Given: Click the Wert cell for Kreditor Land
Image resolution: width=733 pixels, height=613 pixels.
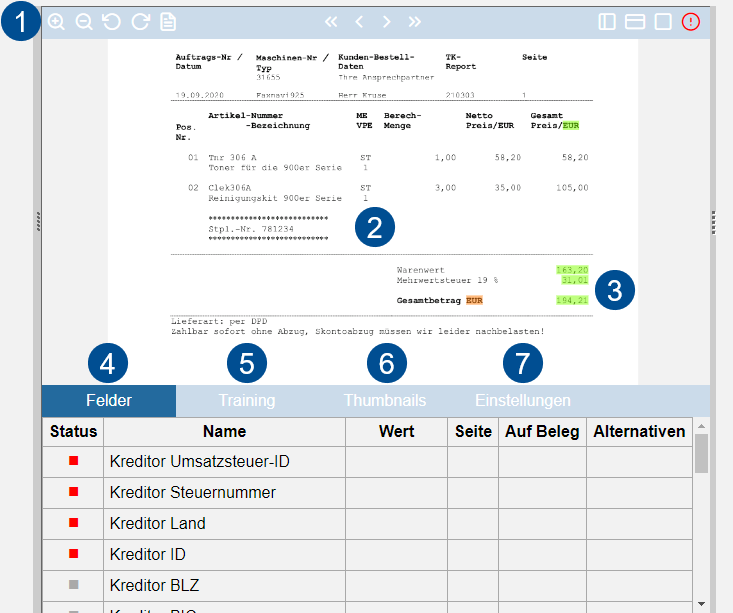Looking at the screenshot, I should point(396,524).
